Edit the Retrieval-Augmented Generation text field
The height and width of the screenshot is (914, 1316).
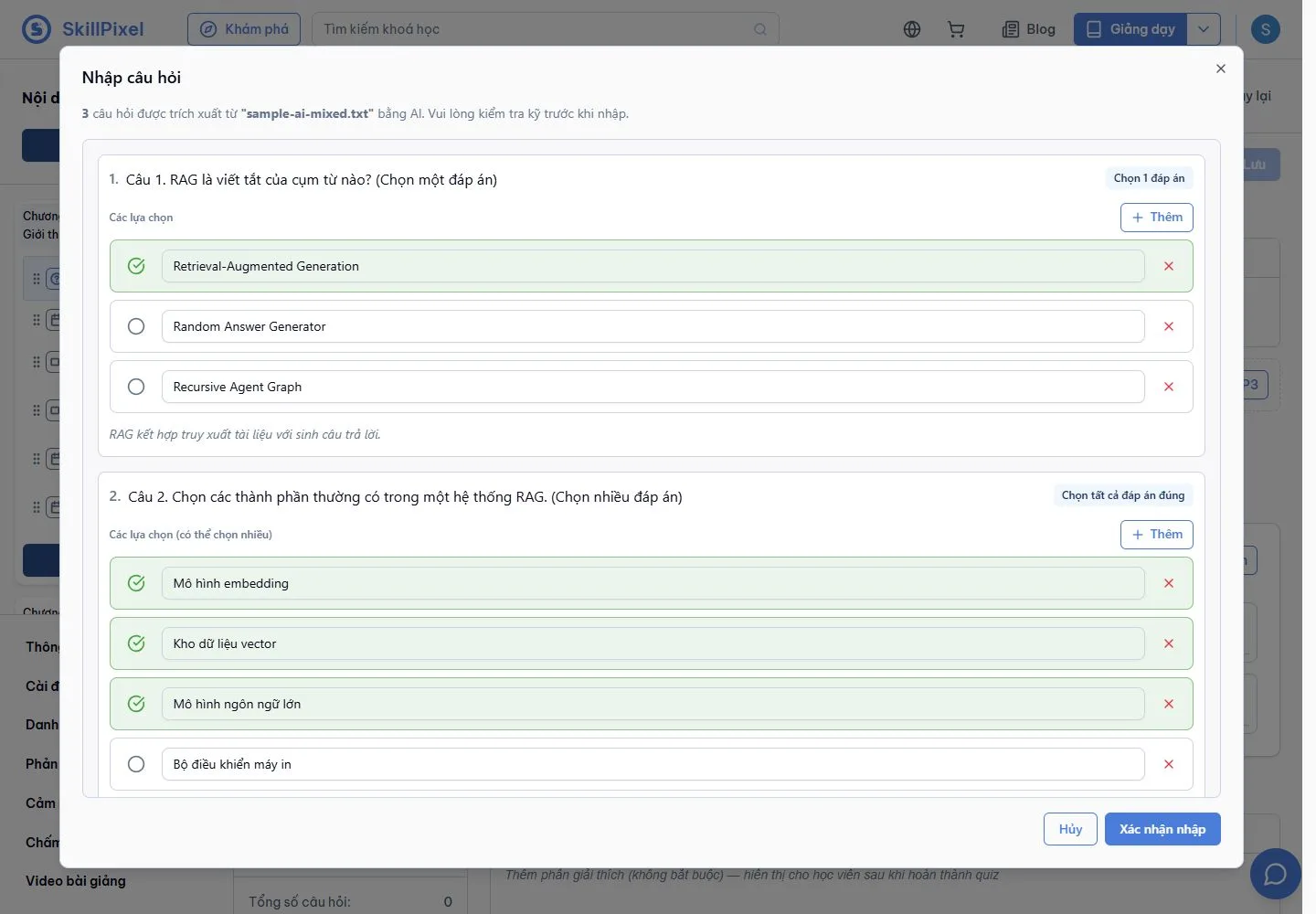[x=653, y=266]
